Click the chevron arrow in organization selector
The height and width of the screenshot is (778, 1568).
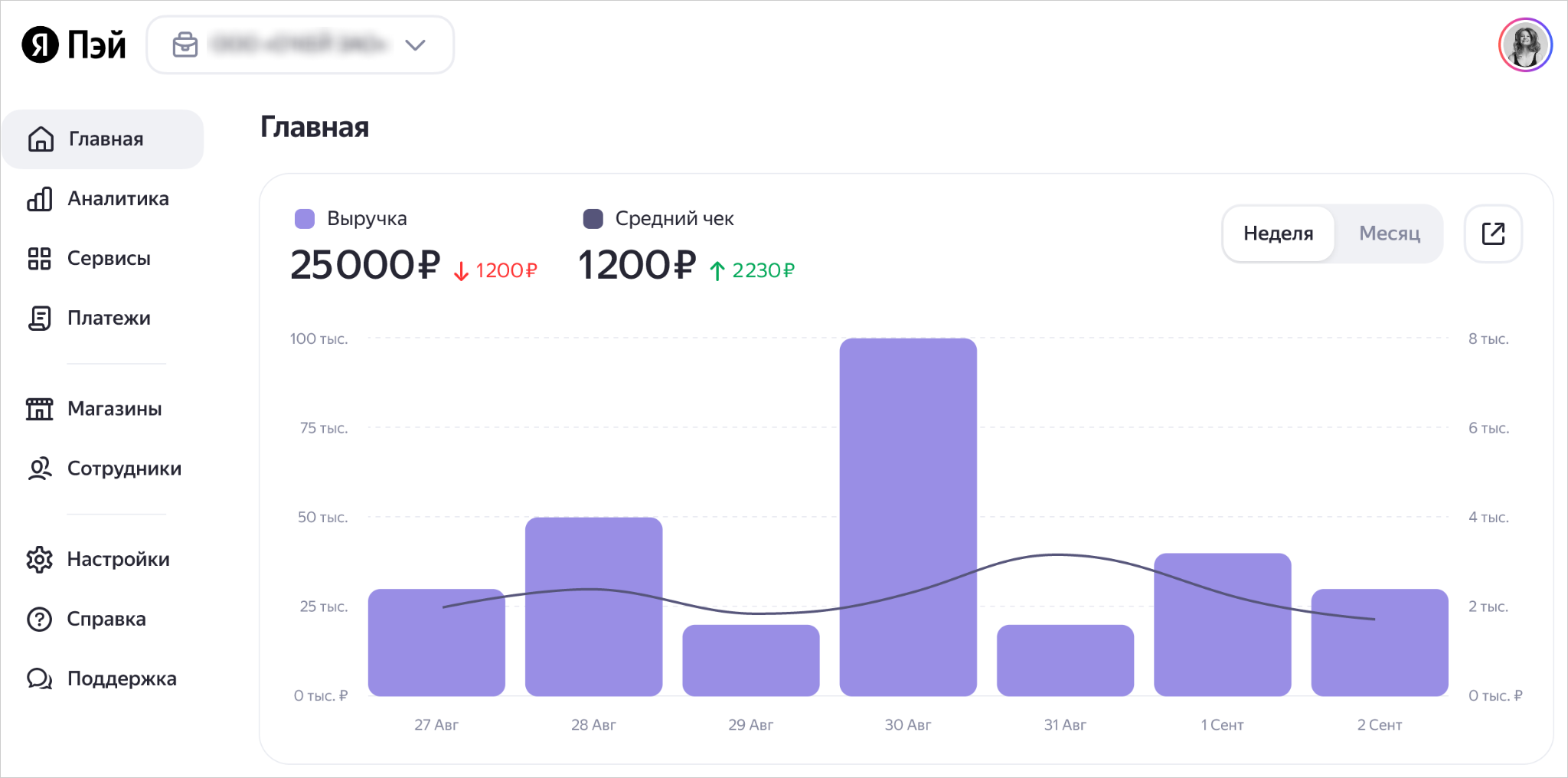point(415,45)
